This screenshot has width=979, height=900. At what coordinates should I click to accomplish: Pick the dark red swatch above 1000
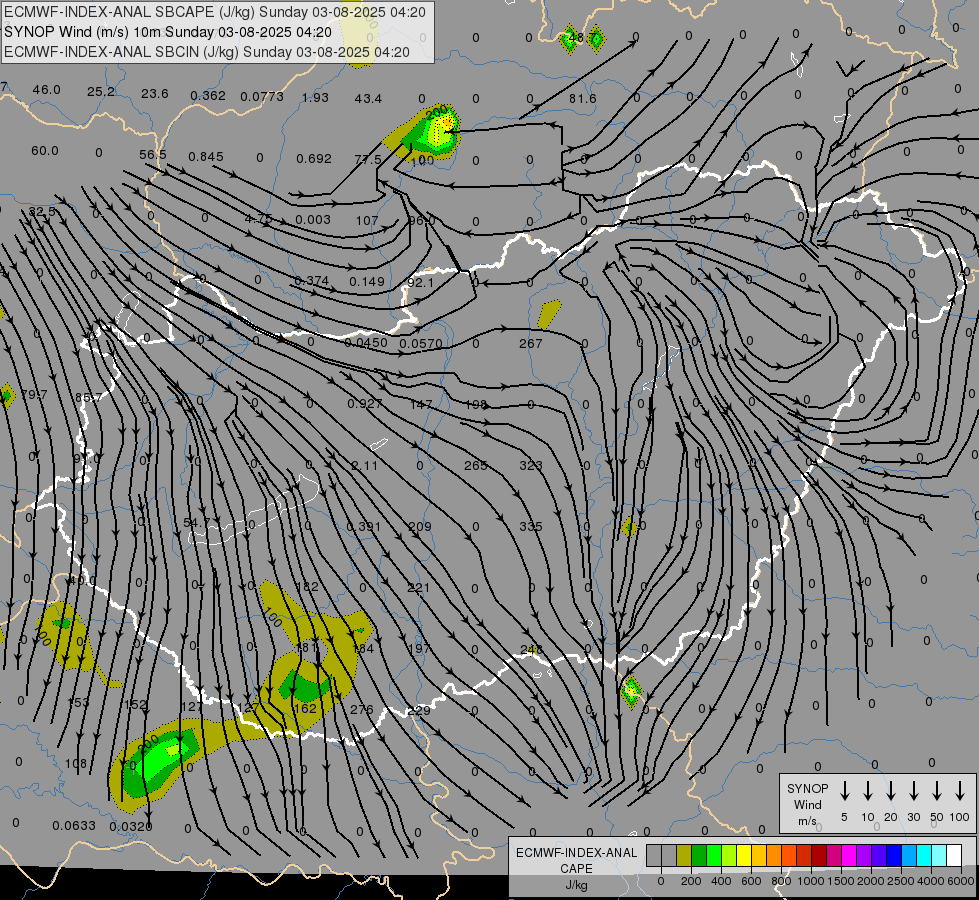click(819, 855)
